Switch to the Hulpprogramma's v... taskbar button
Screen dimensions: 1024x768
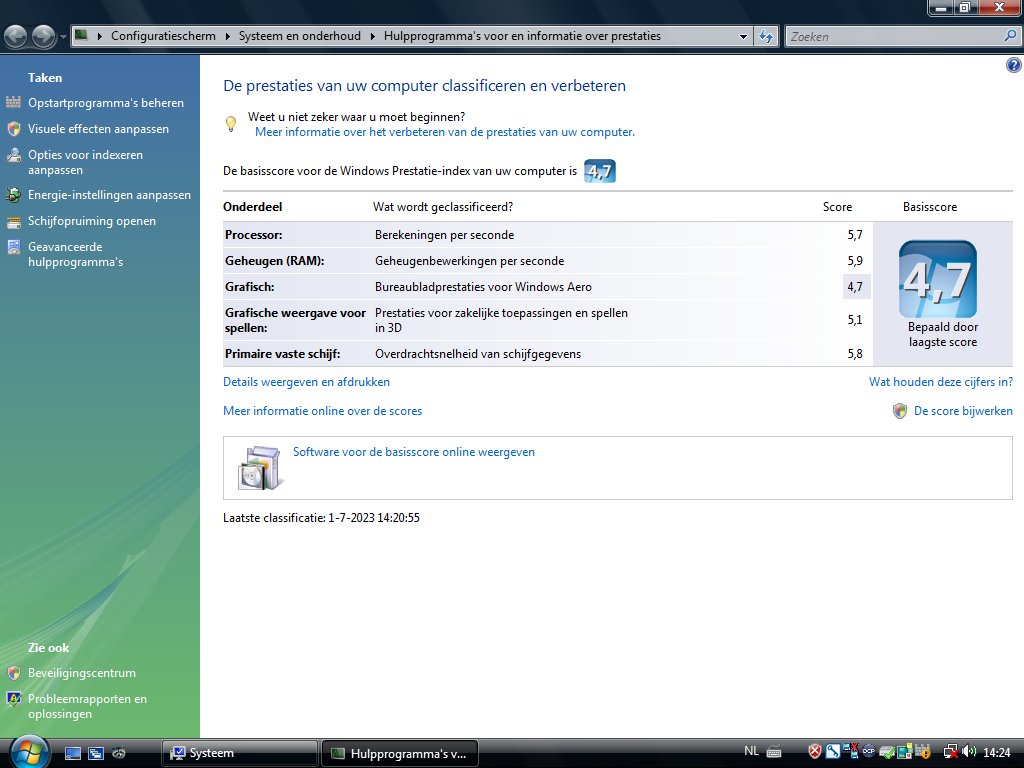(400, 753)
